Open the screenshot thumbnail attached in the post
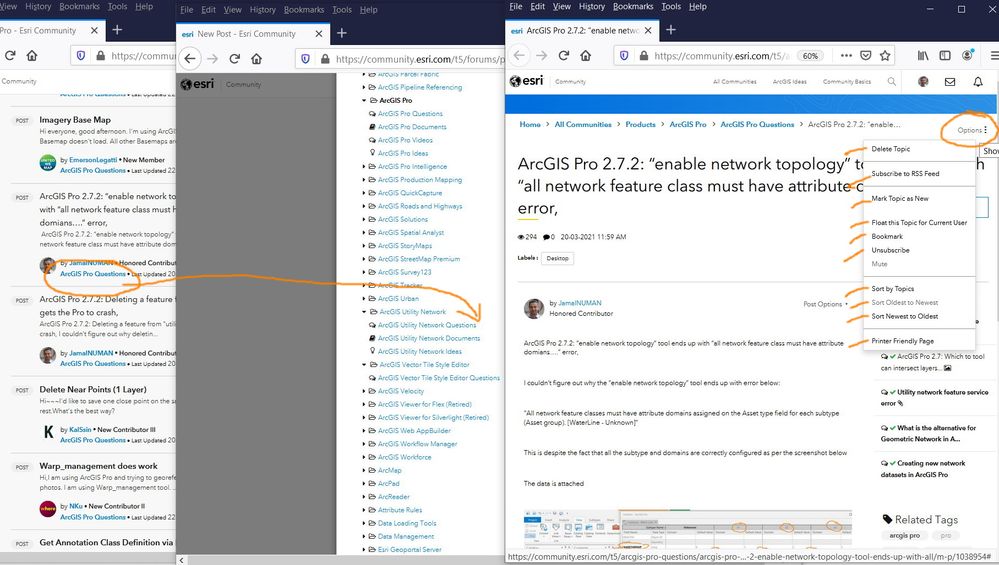This screenshot has height=565, width=999. click(x=687, y=529)
